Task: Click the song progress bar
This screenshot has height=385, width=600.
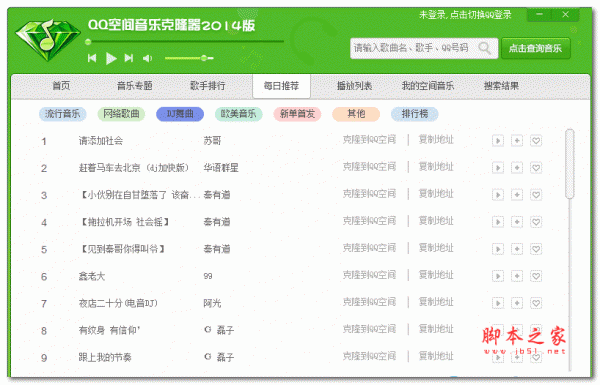Action: click(x=186, y=41)
